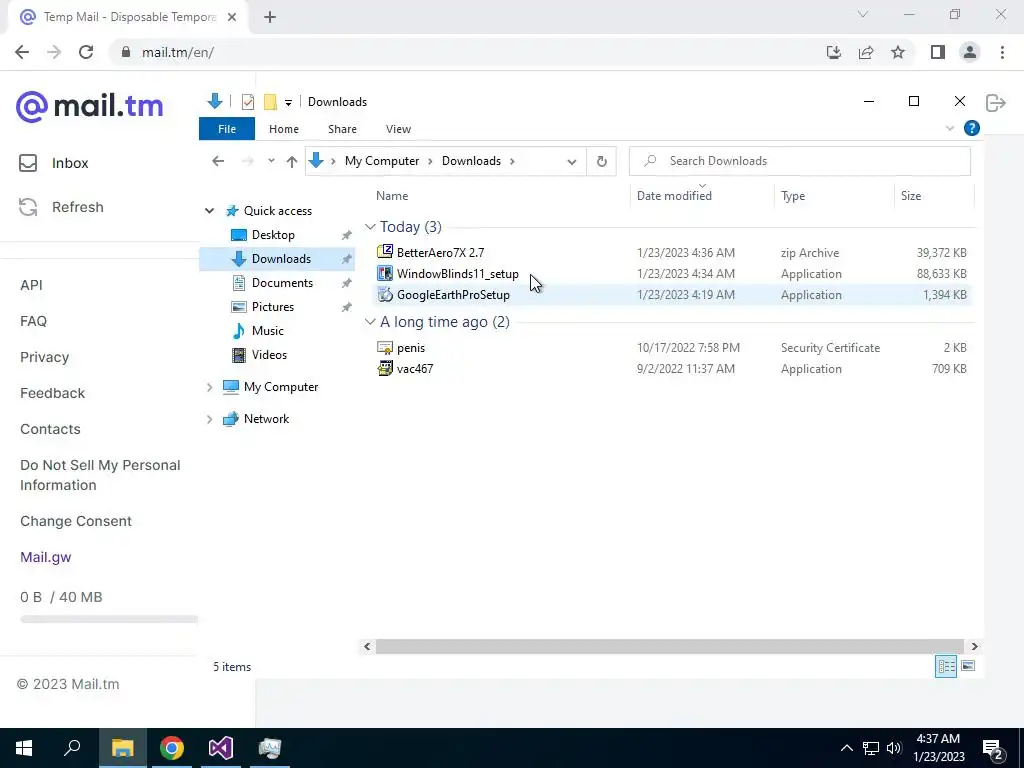Click the share page icon in Chrome
The height and width of the screenshot is (768, 1024).
pos(866,52)
